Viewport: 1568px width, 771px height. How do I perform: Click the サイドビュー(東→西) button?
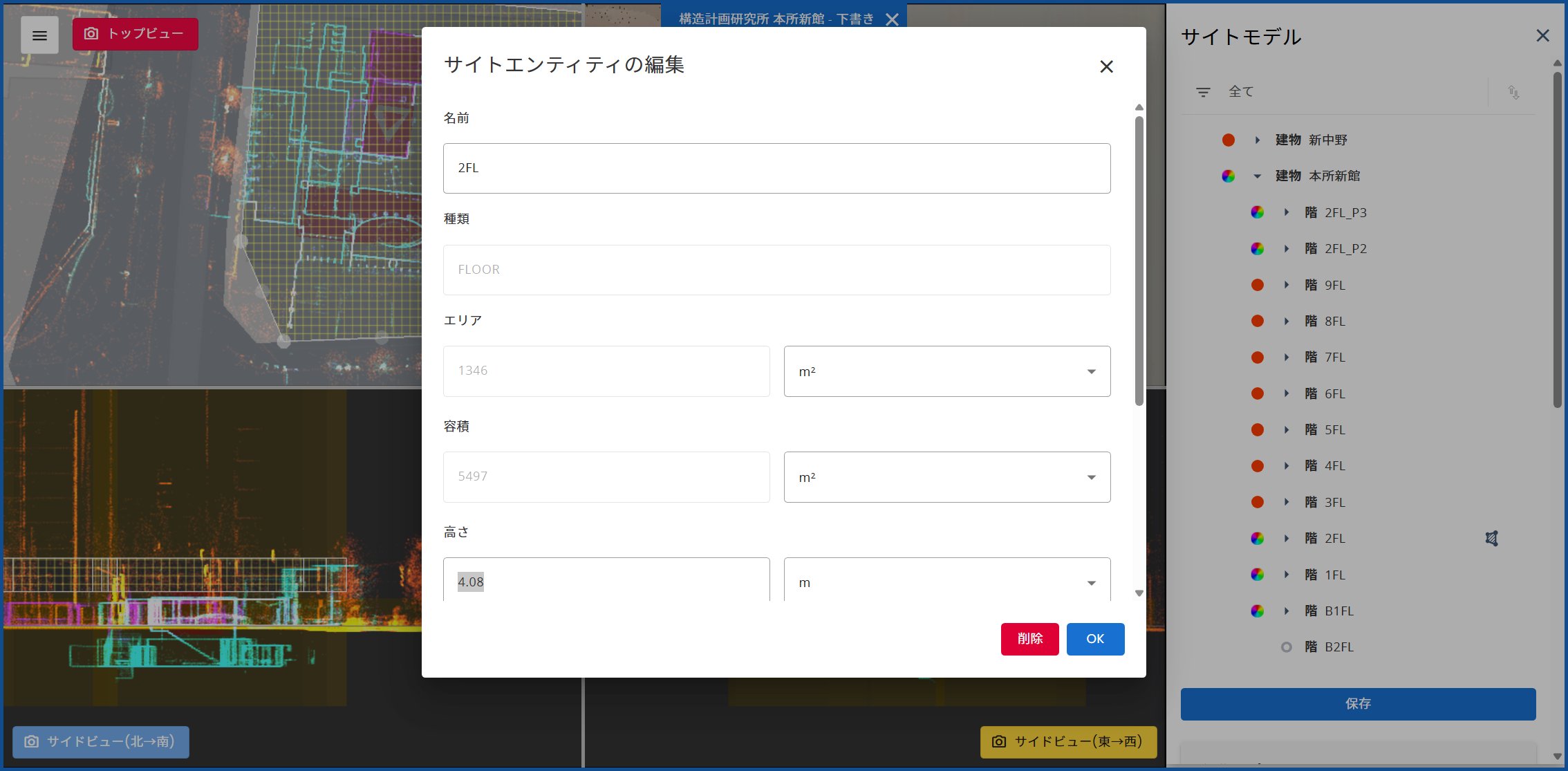[x=1068, y=742]
